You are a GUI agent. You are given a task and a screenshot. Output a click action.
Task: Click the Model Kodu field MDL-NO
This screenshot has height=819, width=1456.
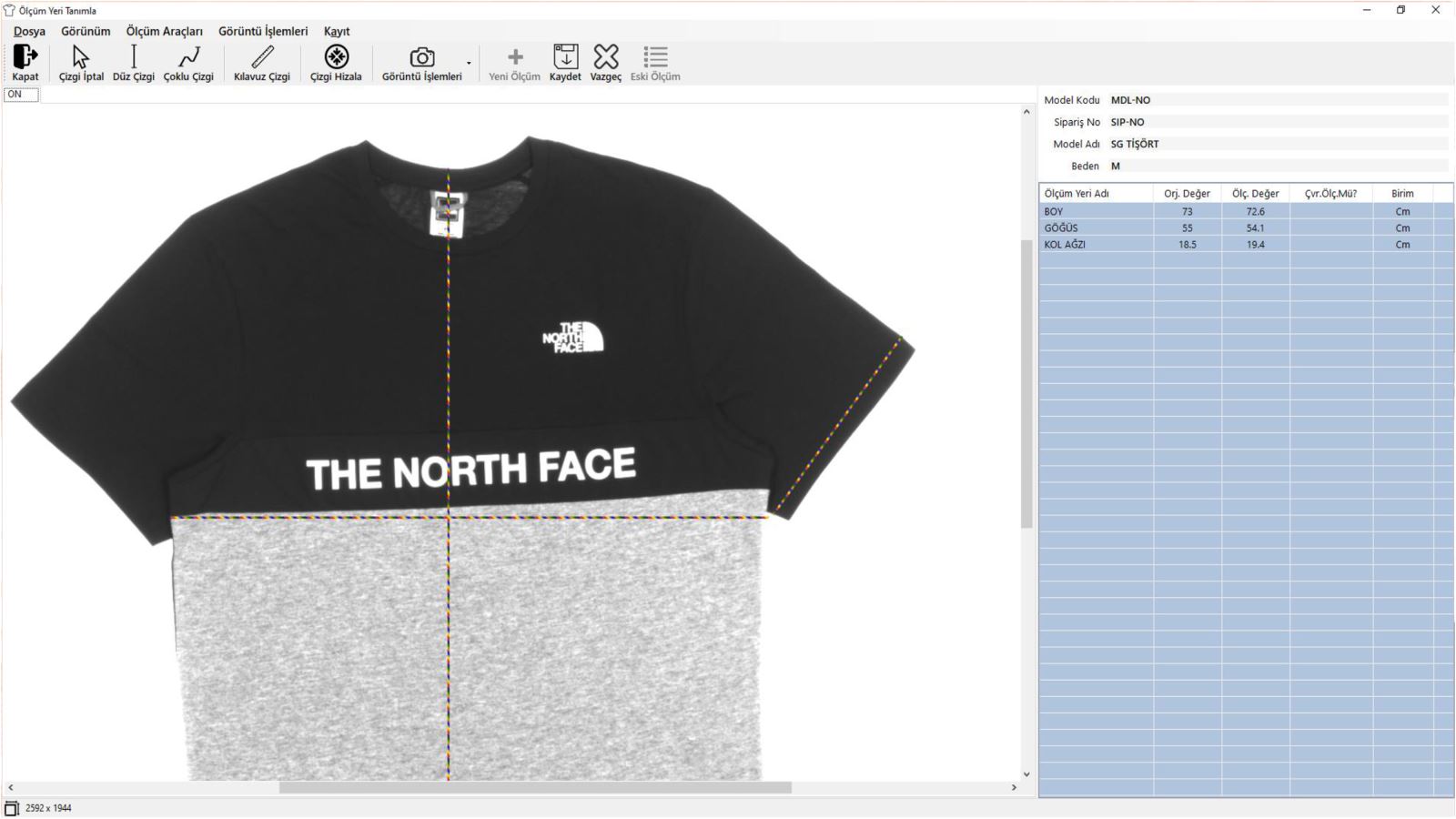point(1277,100)
